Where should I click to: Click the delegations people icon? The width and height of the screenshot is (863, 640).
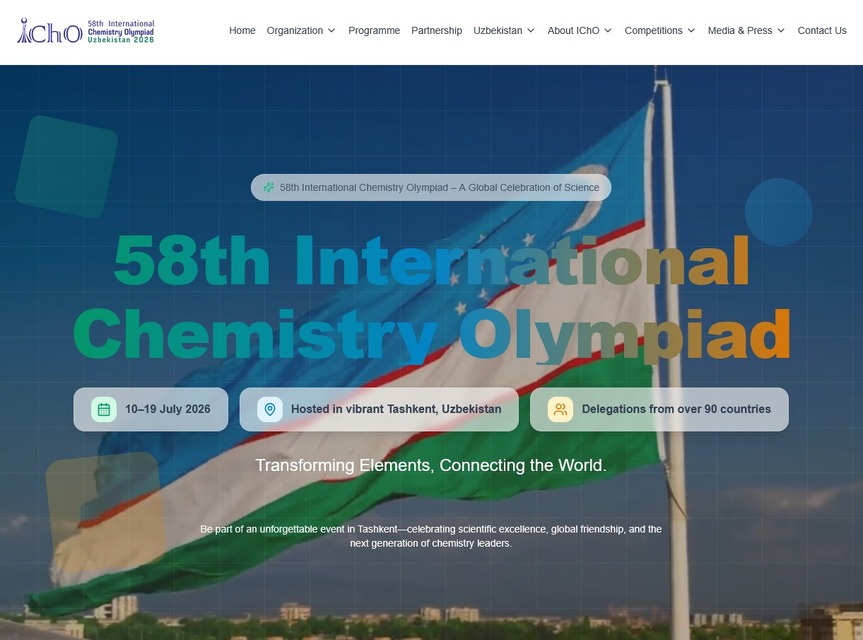(558, 409)
